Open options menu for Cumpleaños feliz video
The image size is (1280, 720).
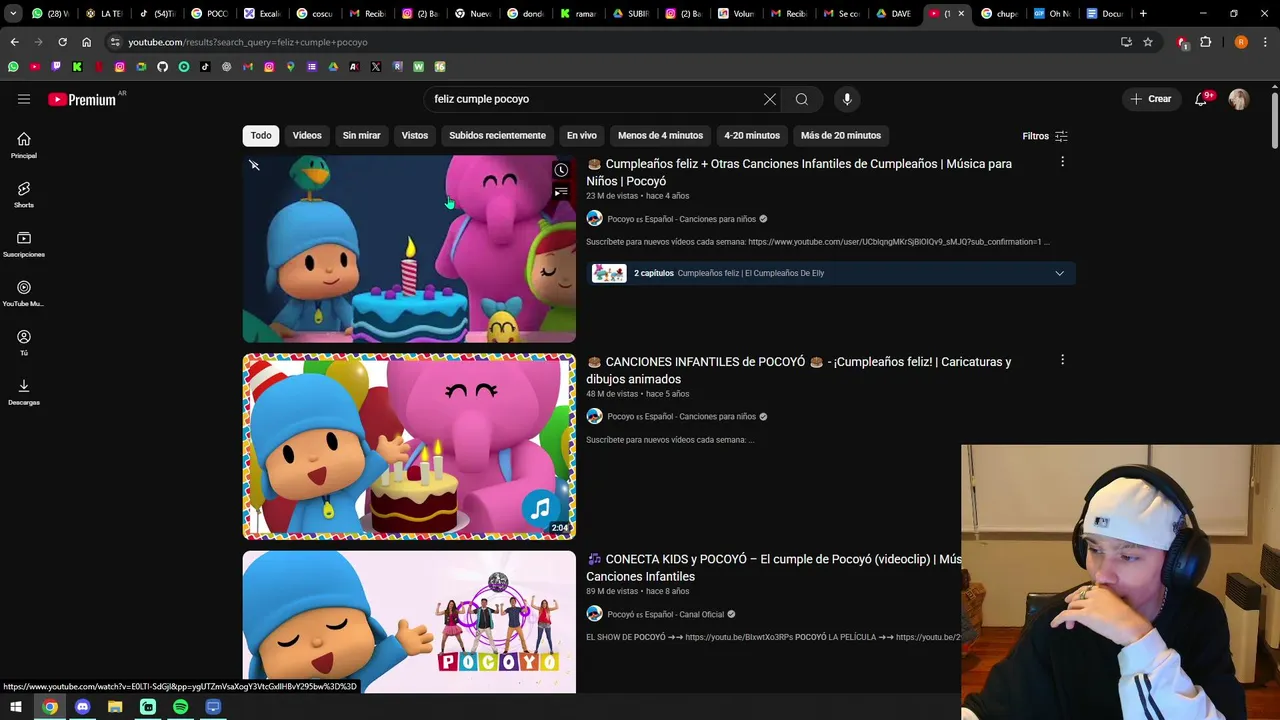(x=1062, y=162)
